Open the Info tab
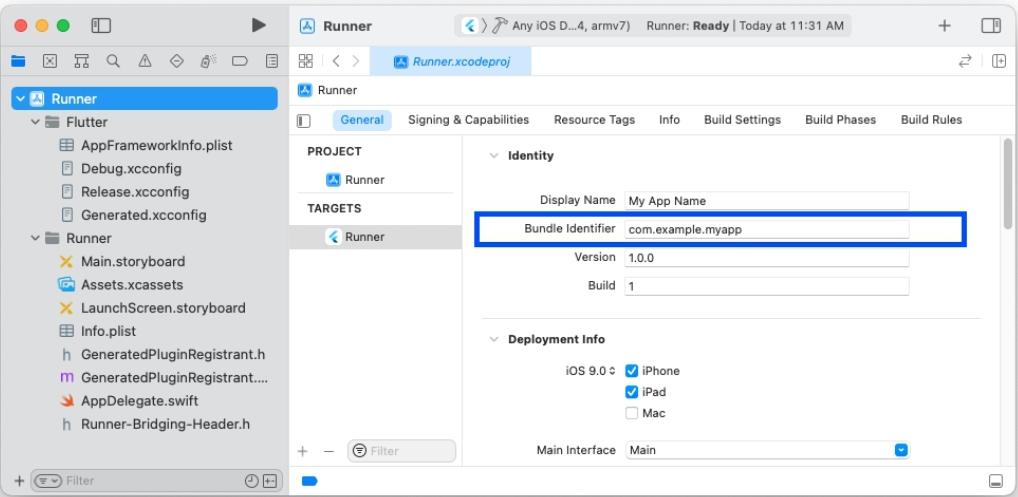The width and height of the screenshot is (1018, 497). coord(669,120)
